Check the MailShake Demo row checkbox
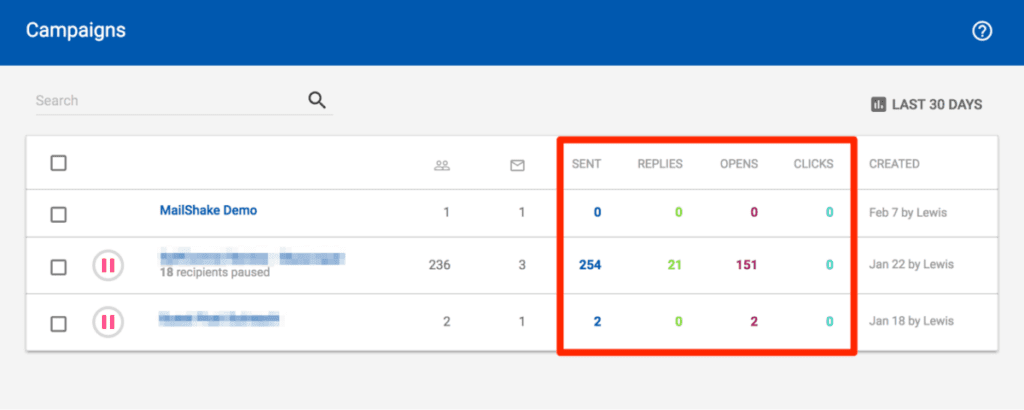 pos(59,214)
